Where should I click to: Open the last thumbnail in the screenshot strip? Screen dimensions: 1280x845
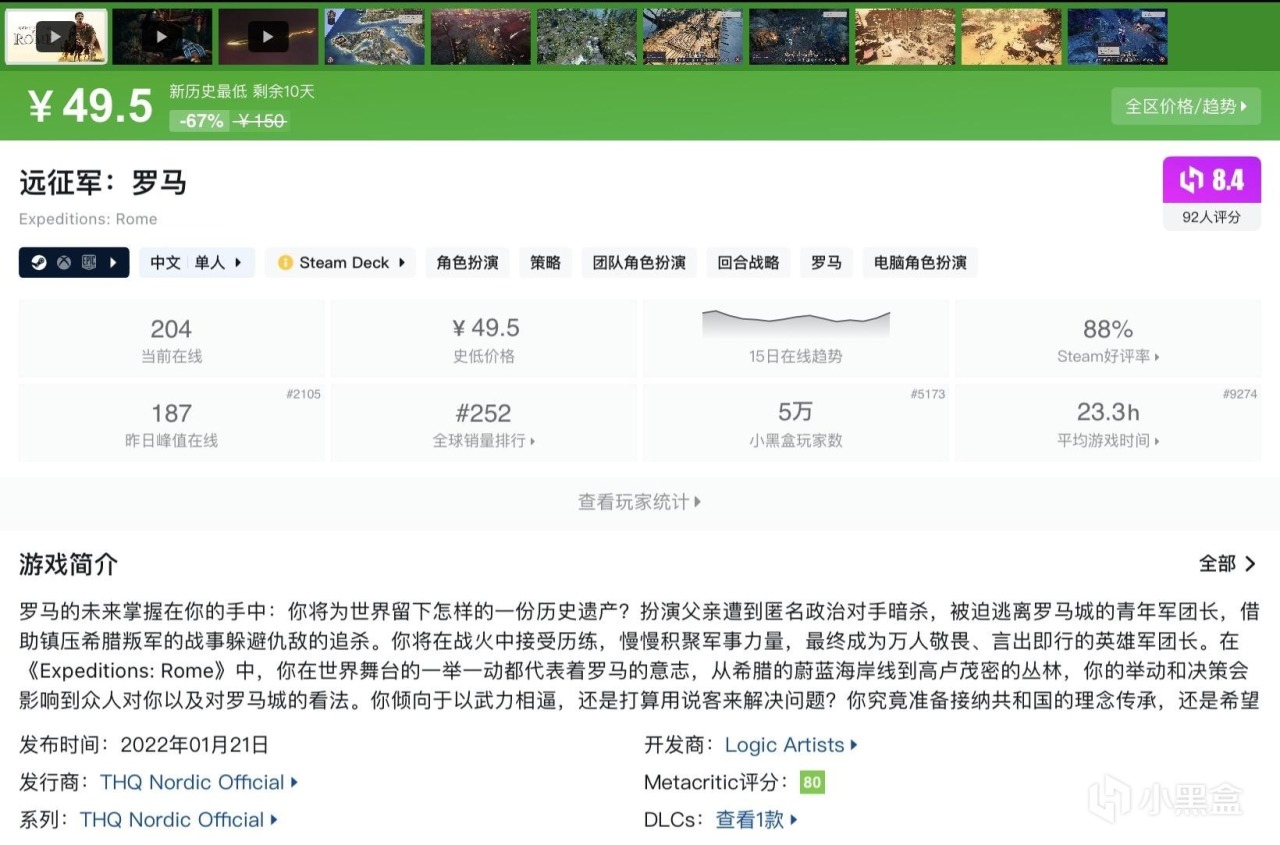pyautogui.click(x=1117, y=37)
